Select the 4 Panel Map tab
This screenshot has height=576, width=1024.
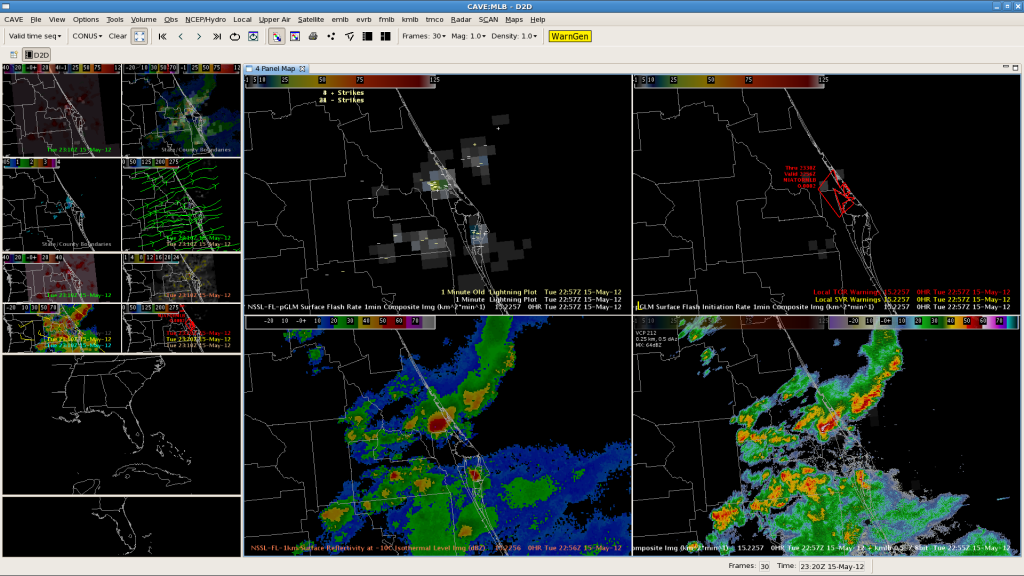[275, 69]
